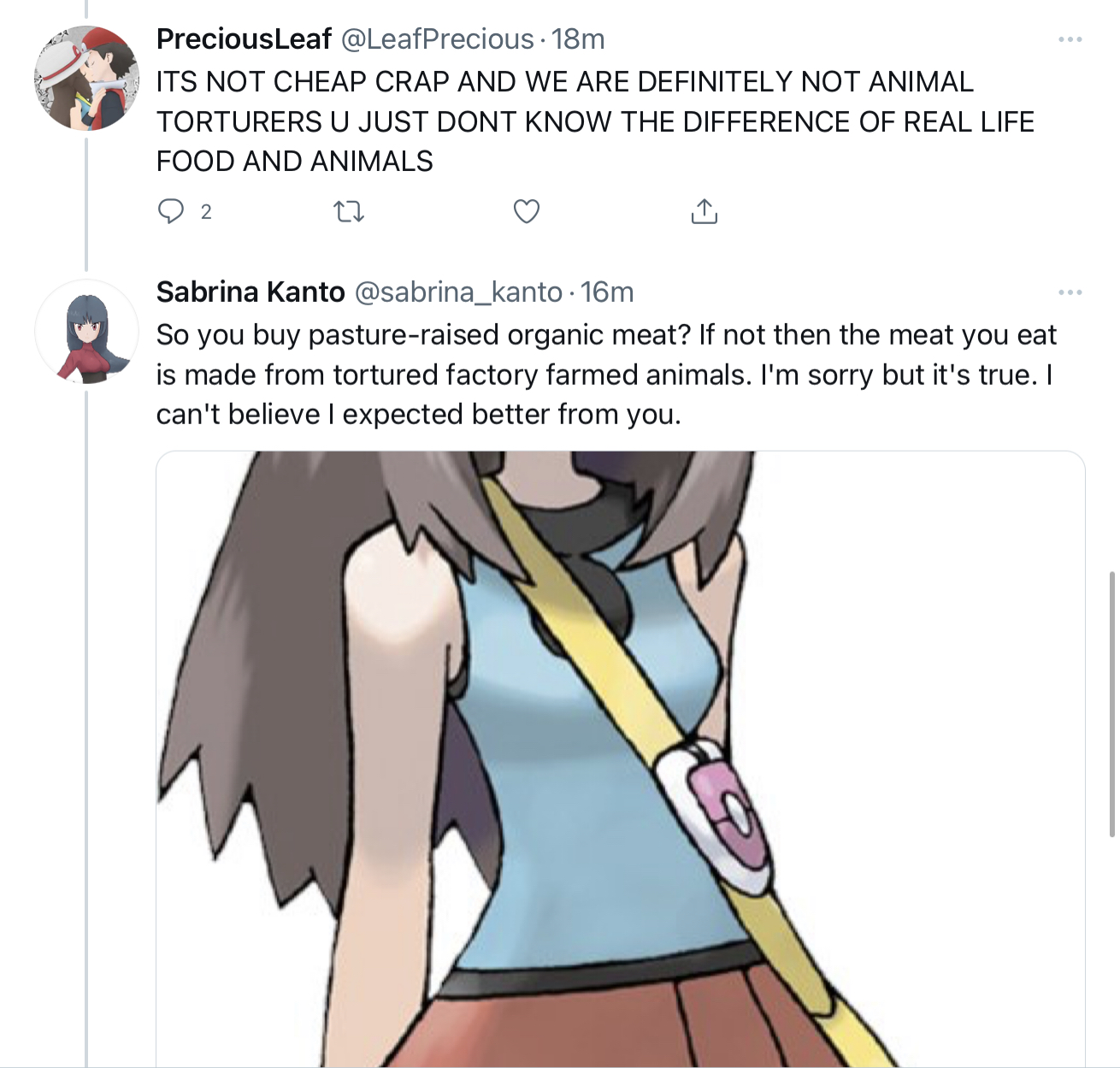
Task: Open the attached character image
Action: 621,759
